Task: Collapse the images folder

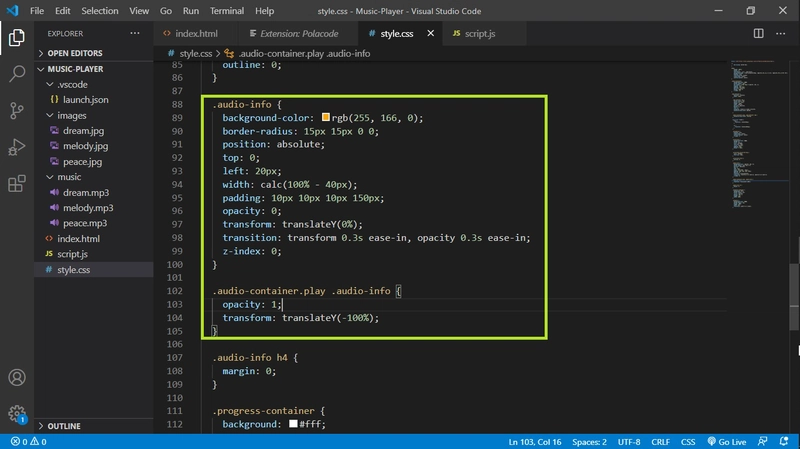Action: pyautogui.click(x=71, y=116)
